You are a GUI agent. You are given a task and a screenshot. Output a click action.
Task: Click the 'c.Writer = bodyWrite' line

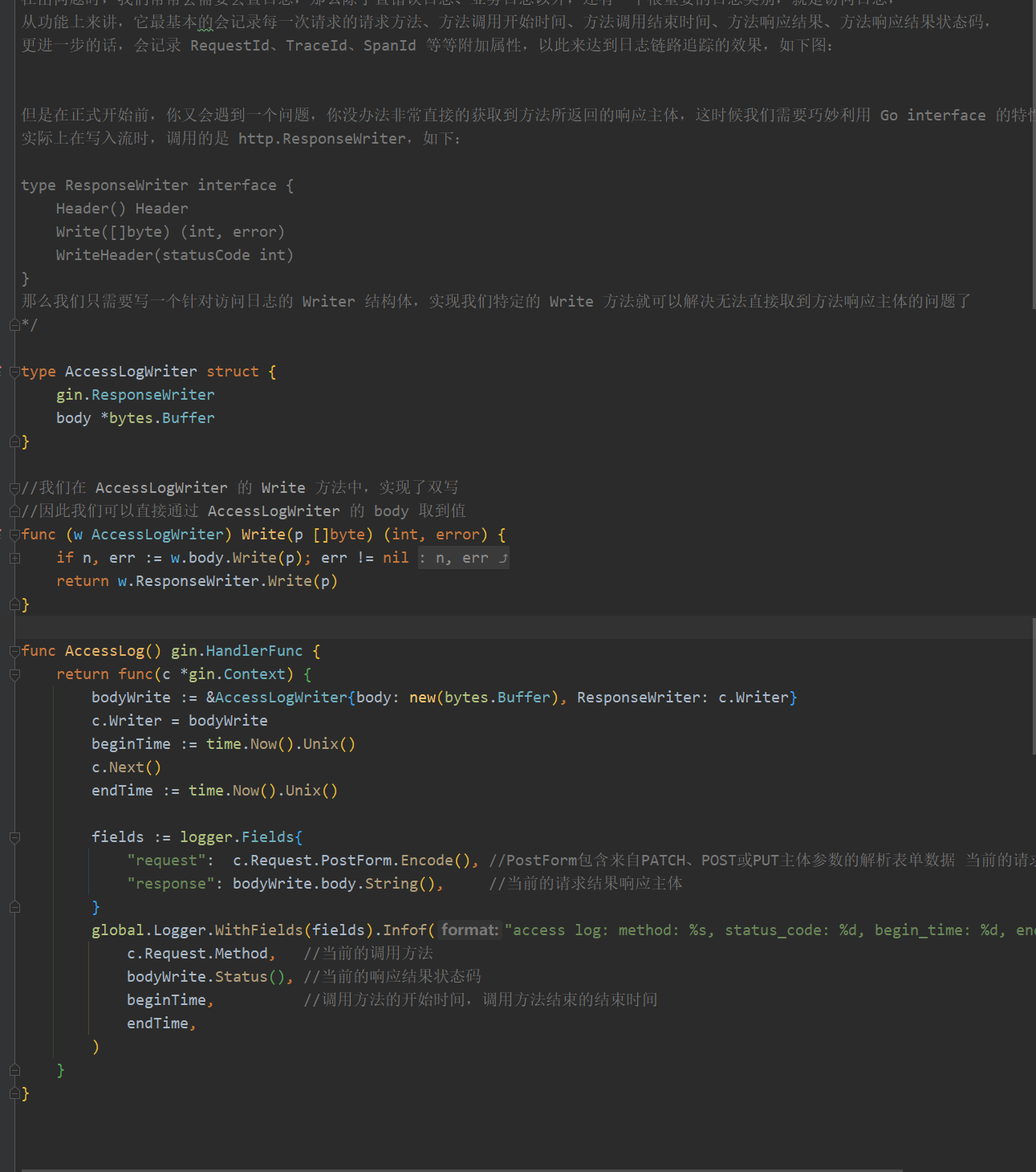coord(180,721)
